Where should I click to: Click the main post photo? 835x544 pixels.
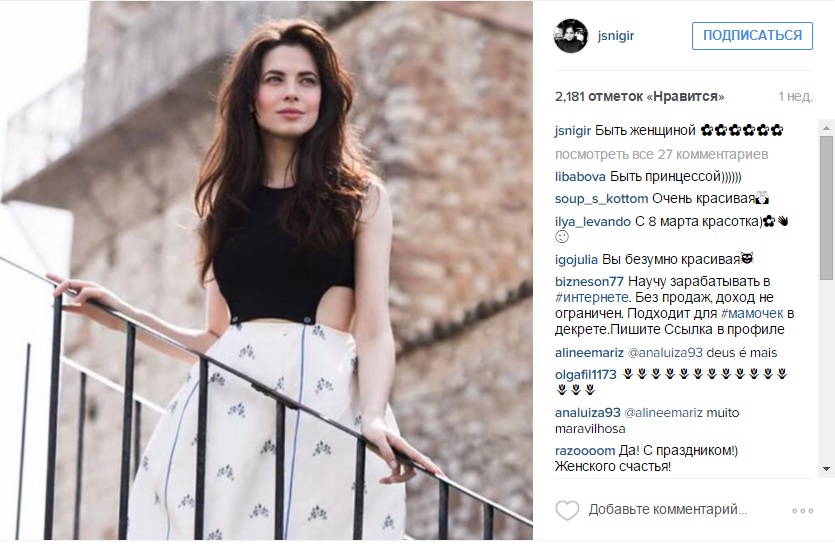(x=266, y=270)
